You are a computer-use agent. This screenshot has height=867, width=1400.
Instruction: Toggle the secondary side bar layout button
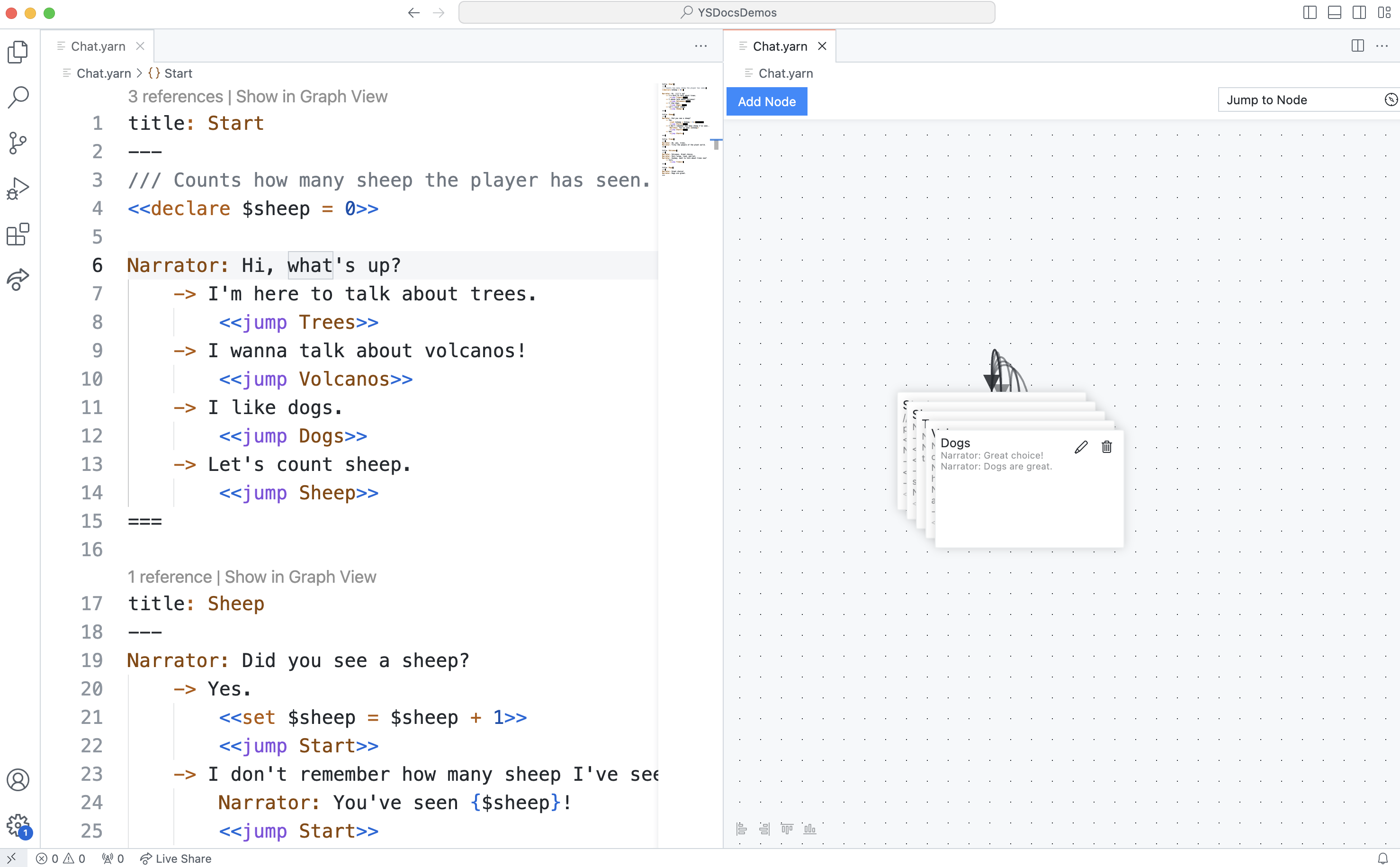[x=1359, y=13]
